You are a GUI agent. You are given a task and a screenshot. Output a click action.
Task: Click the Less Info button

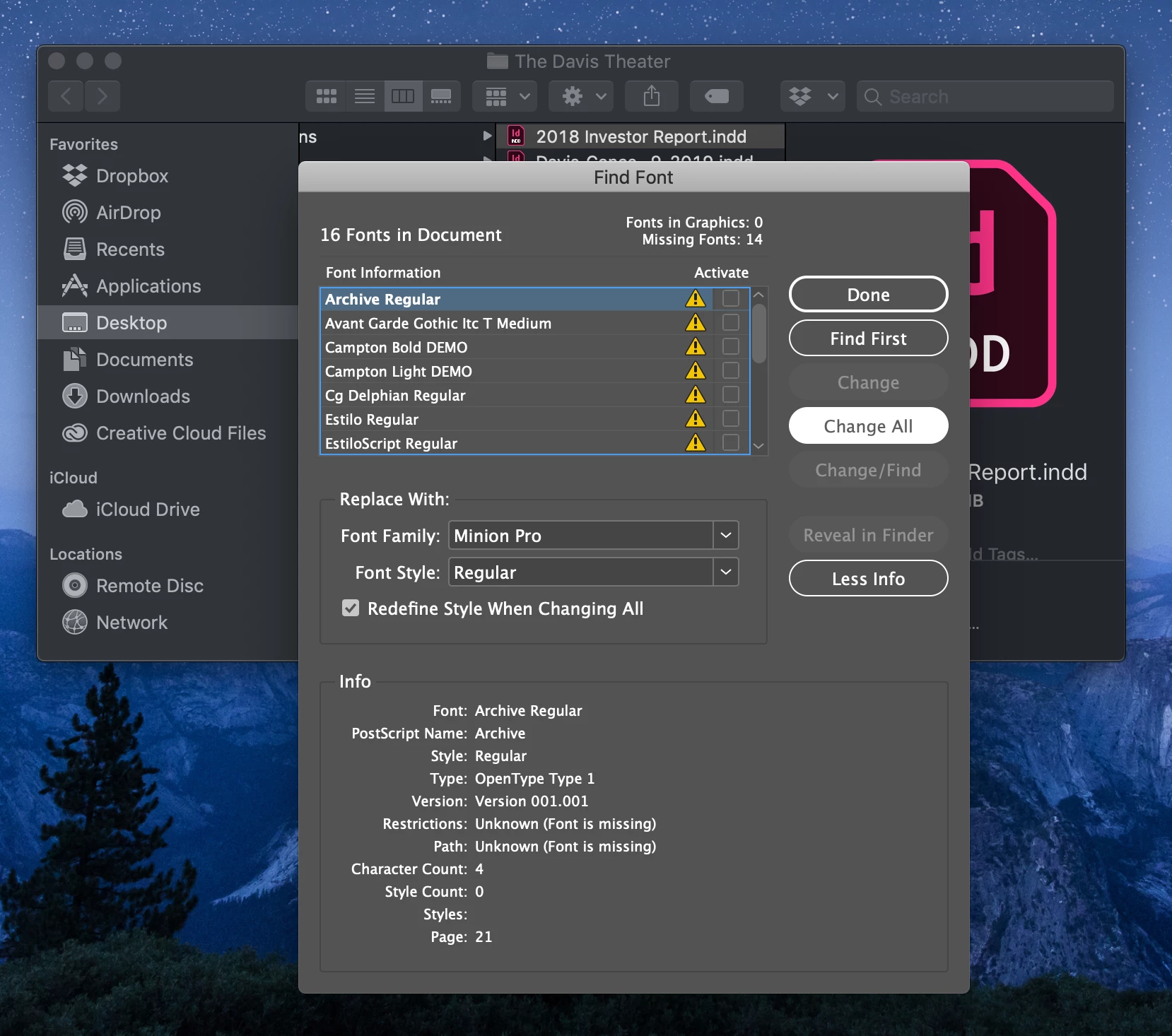click(x=868, y=579)
